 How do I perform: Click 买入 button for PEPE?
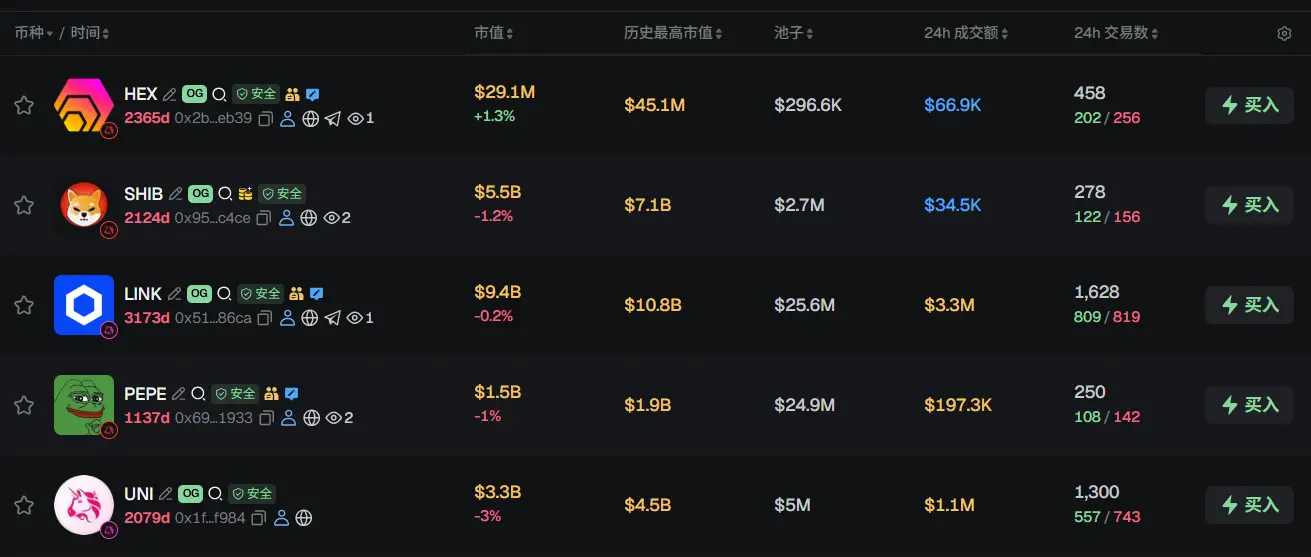[1250, 405]
